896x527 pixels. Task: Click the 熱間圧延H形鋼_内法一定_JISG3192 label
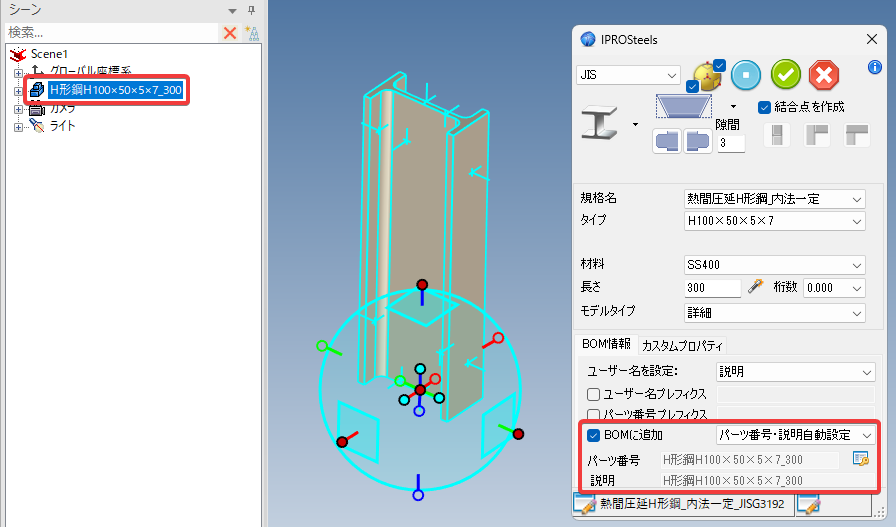(x=692, y=504)
